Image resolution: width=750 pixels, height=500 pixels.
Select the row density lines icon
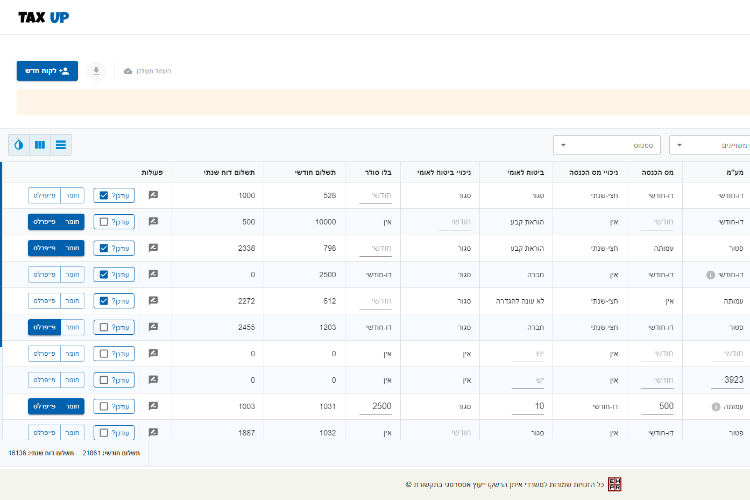[62, 145]
